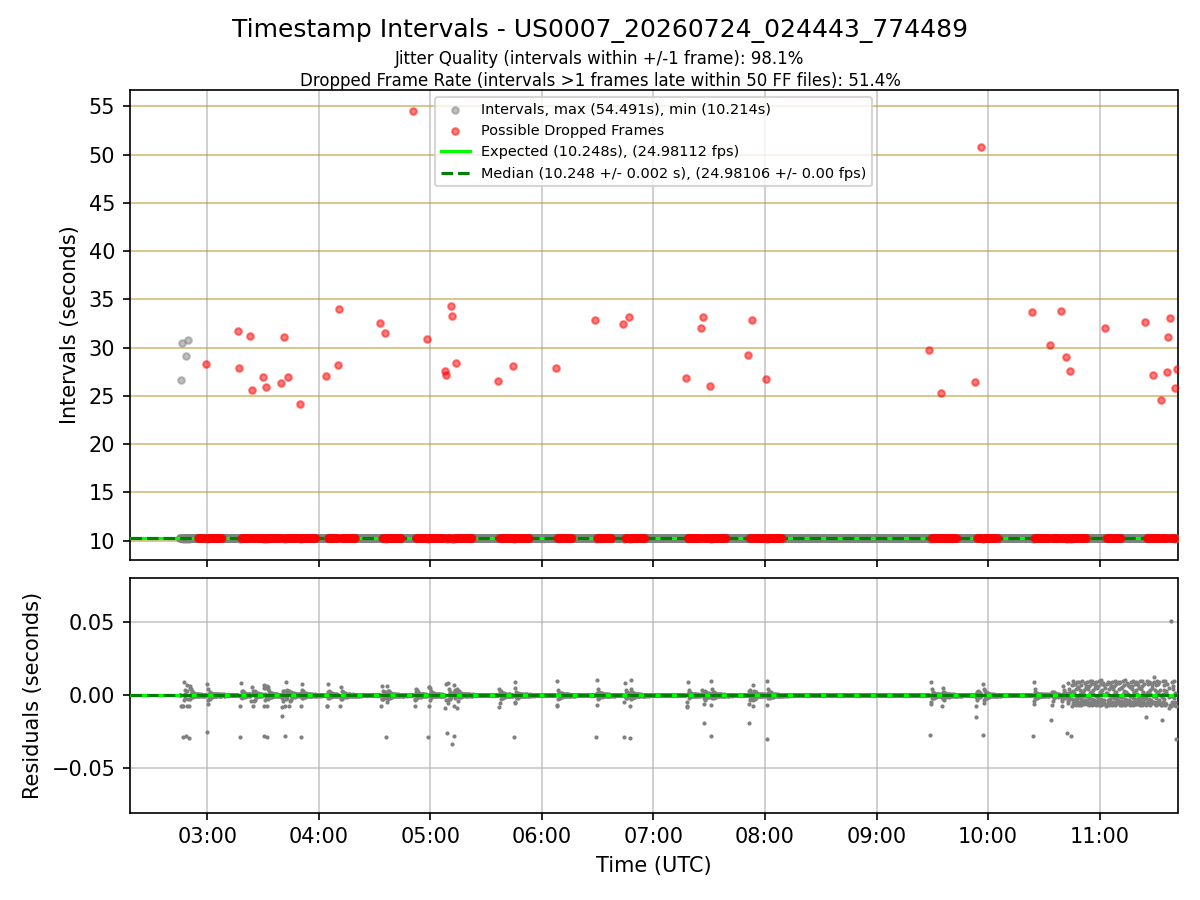Click the dashed green Median legend line
The width and height of the screenshot is (1200, 900).
[456, 173]
